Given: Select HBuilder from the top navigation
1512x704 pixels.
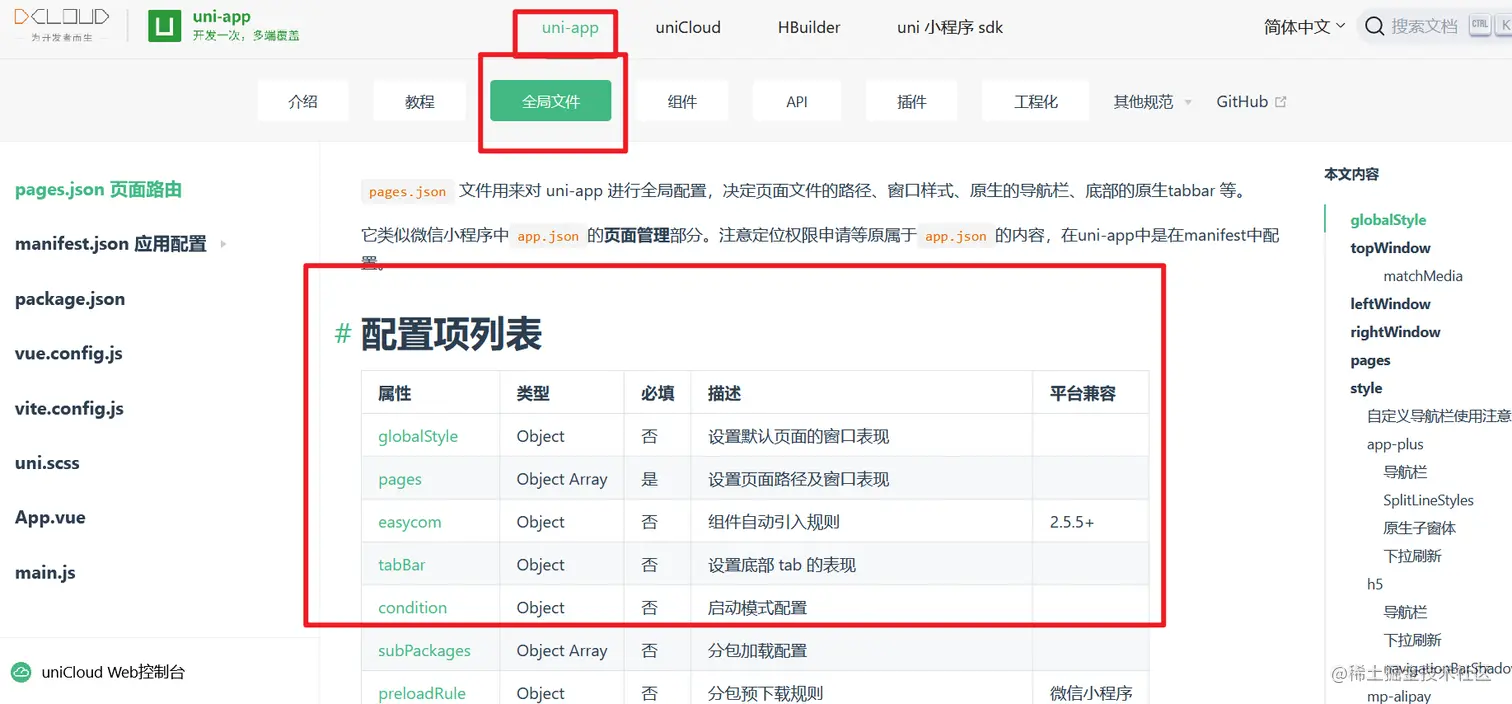Looking at the screenshot, I should (x=808, y=27).
